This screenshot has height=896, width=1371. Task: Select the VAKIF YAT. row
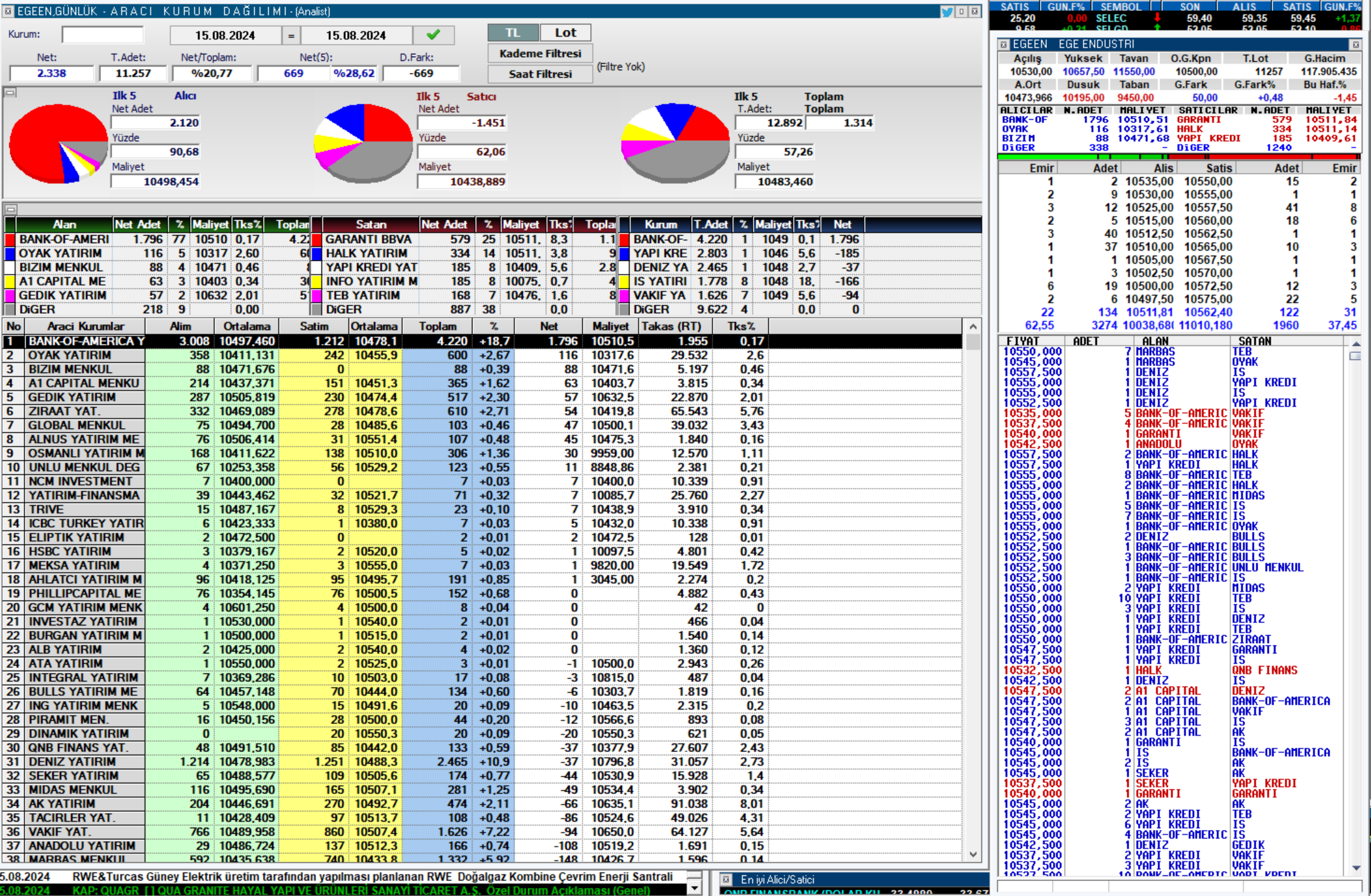[x=482, y=832]
